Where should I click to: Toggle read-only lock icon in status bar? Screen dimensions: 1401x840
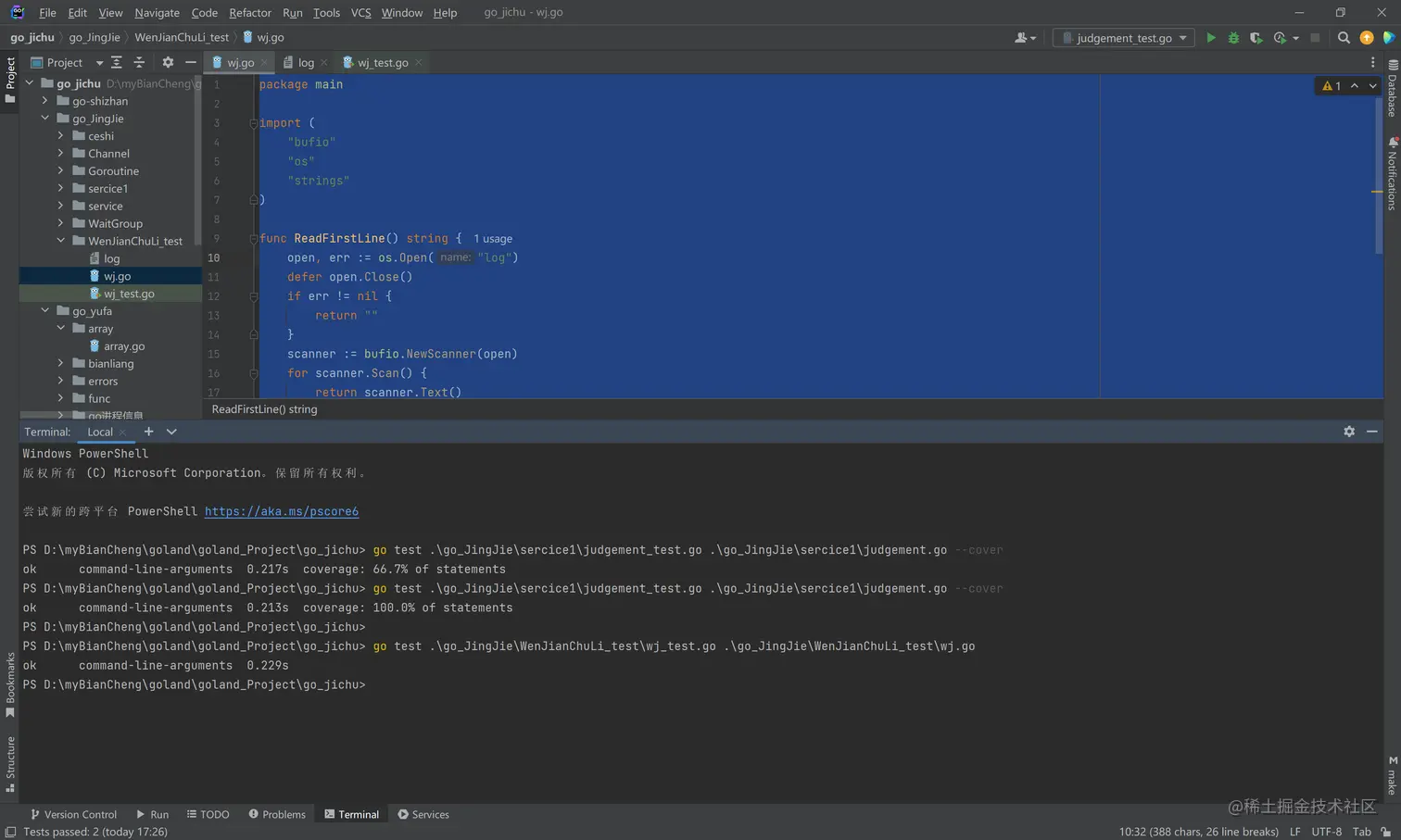1386,832
